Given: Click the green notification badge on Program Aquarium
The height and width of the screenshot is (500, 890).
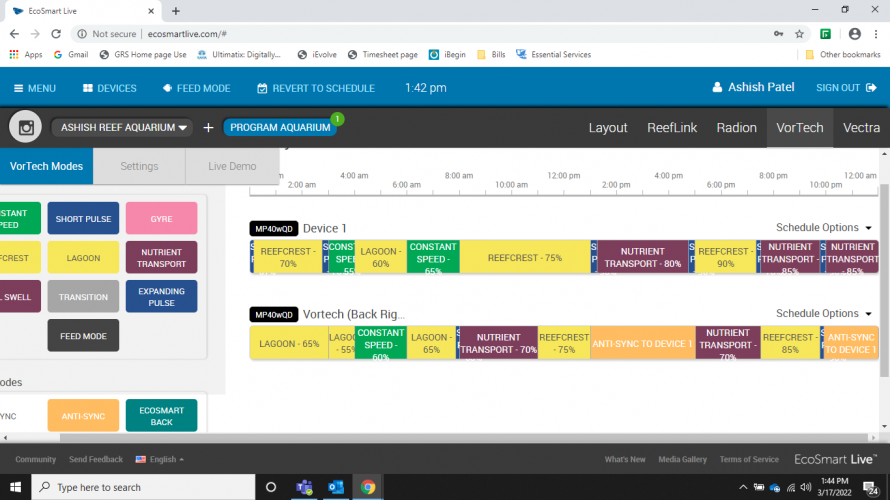Looking at the screenshot, I should pyautogui.click(x=337, y=119).
